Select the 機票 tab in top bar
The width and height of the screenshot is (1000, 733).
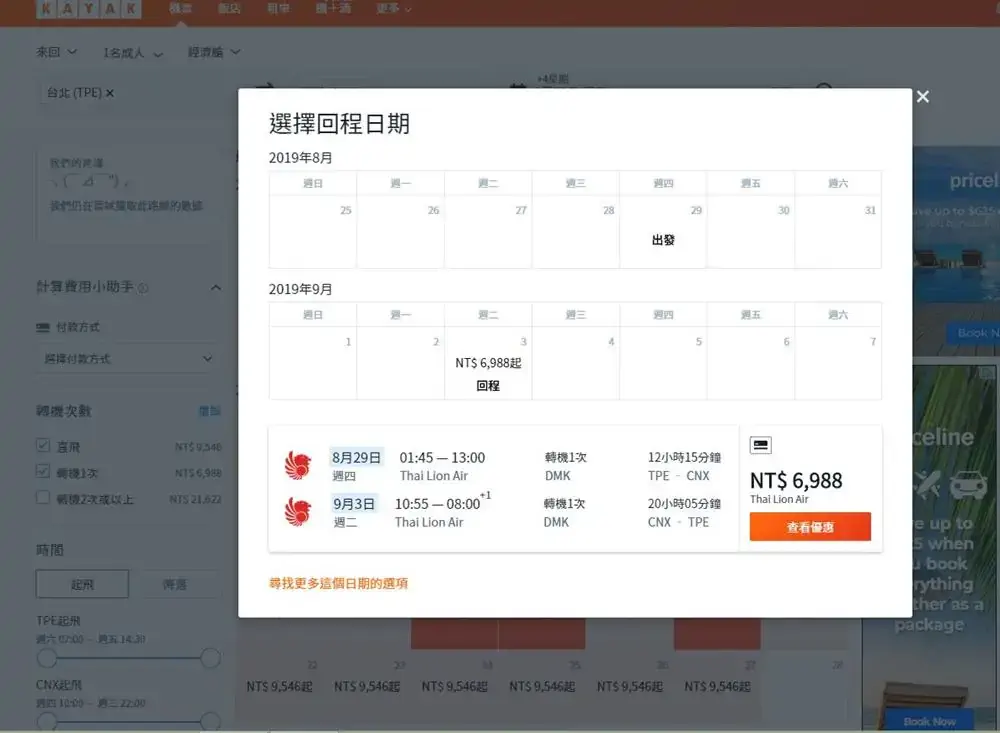pos(180,8)
